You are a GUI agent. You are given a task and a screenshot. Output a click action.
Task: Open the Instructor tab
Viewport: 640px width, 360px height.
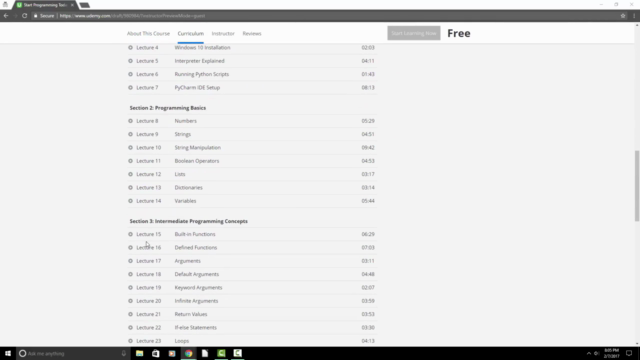223,33
